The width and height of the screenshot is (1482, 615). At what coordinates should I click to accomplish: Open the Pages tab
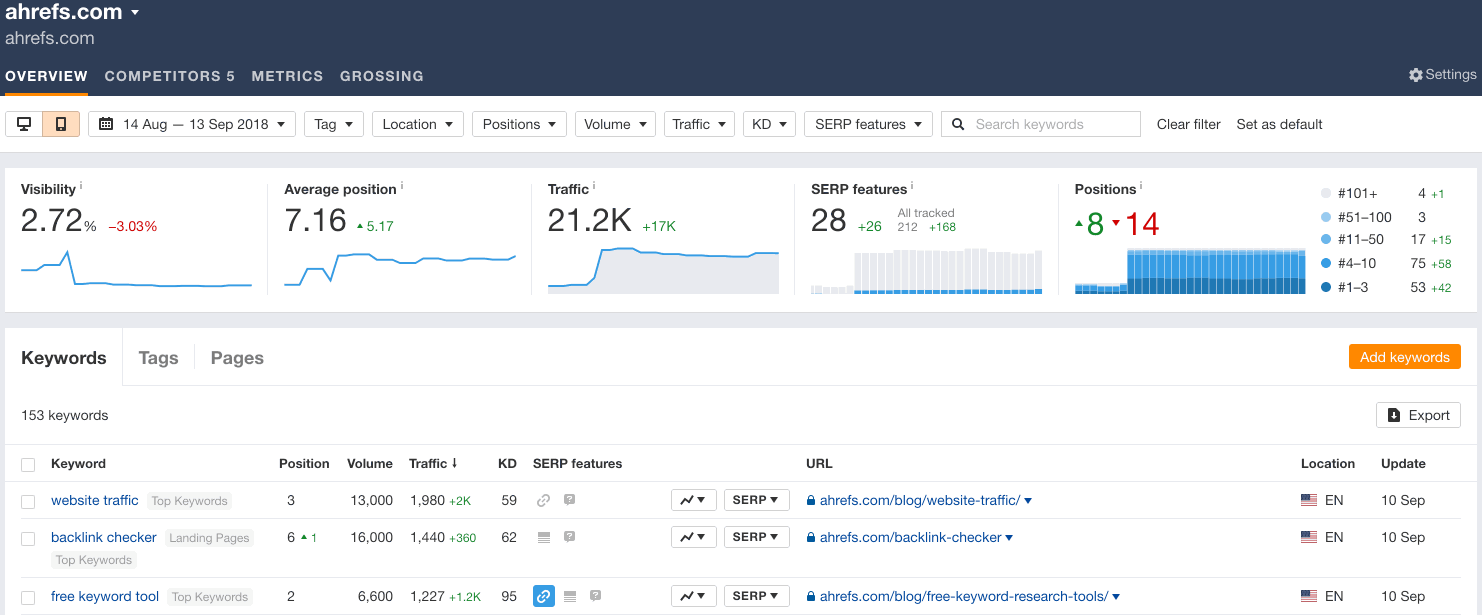tap(237, 357)
